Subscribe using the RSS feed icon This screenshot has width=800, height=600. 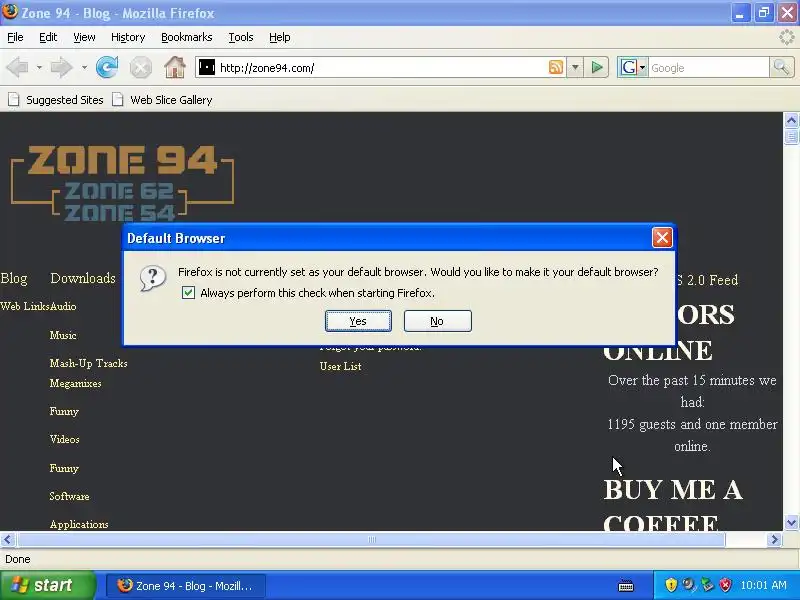point(556,67)
